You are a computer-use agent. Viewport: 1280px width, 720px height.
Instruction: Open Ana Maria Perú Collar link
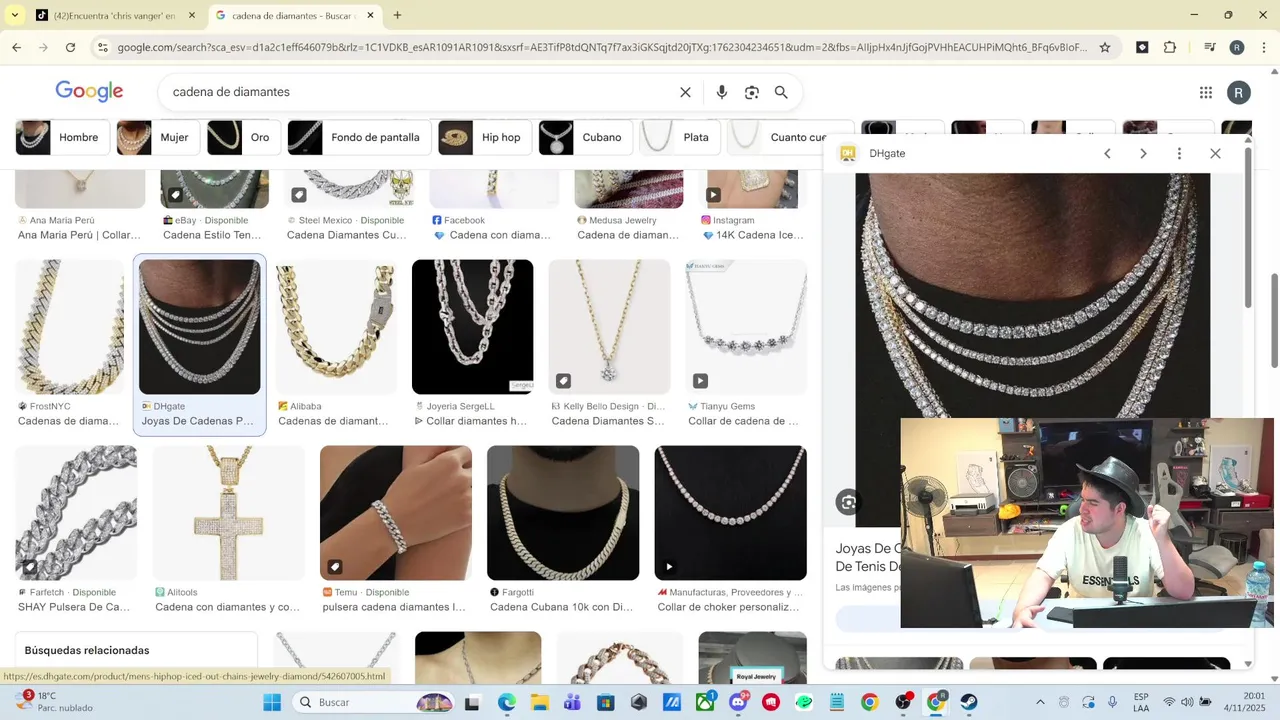79,235
